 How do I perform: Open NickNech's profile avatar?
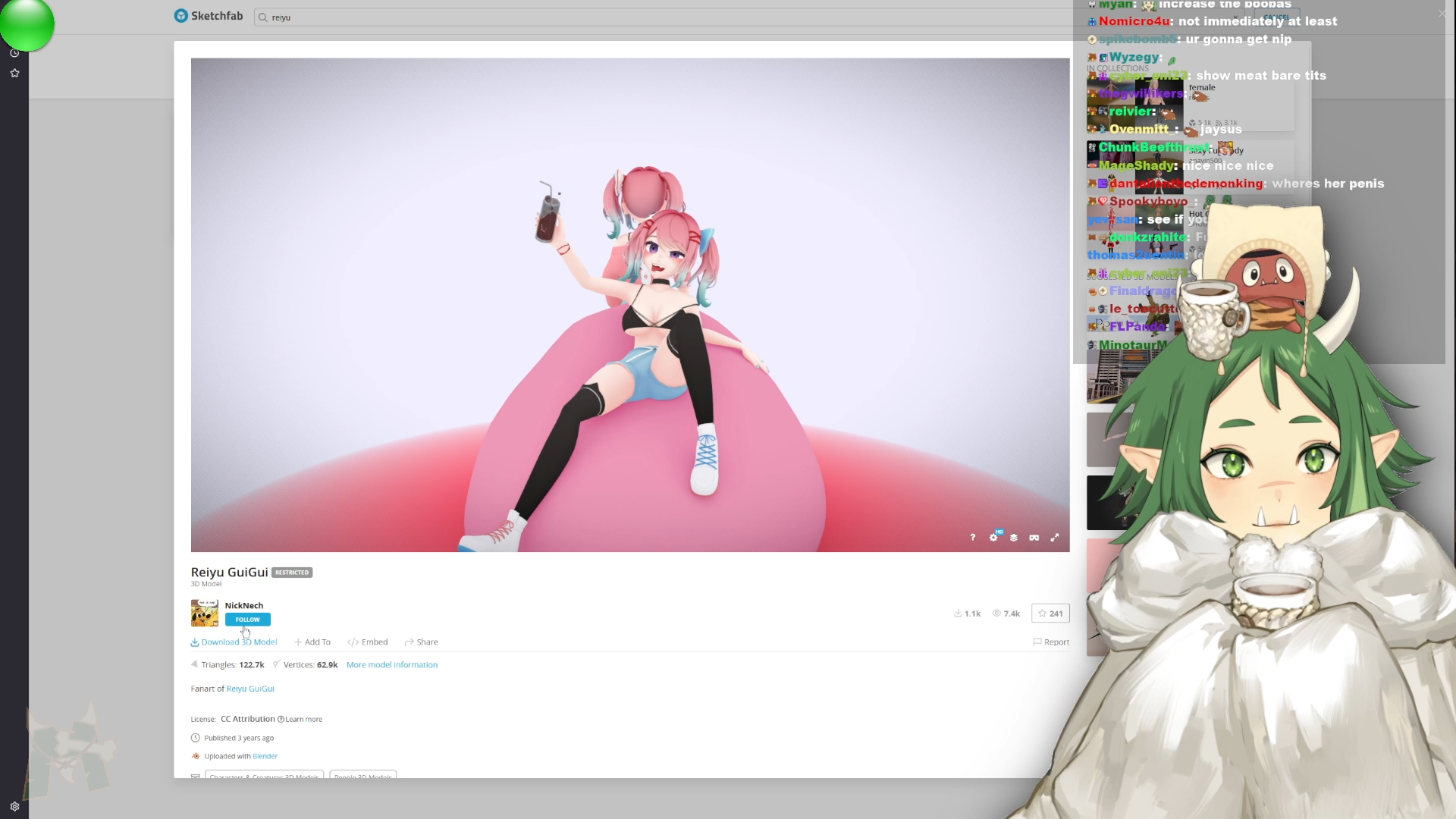(204, 613)
